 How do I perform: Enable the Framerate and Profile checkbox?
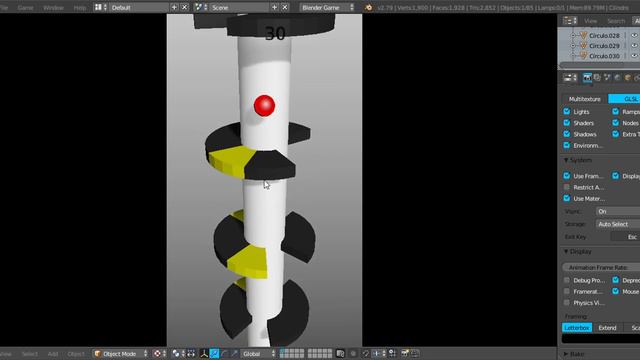[x=567, y=291]
